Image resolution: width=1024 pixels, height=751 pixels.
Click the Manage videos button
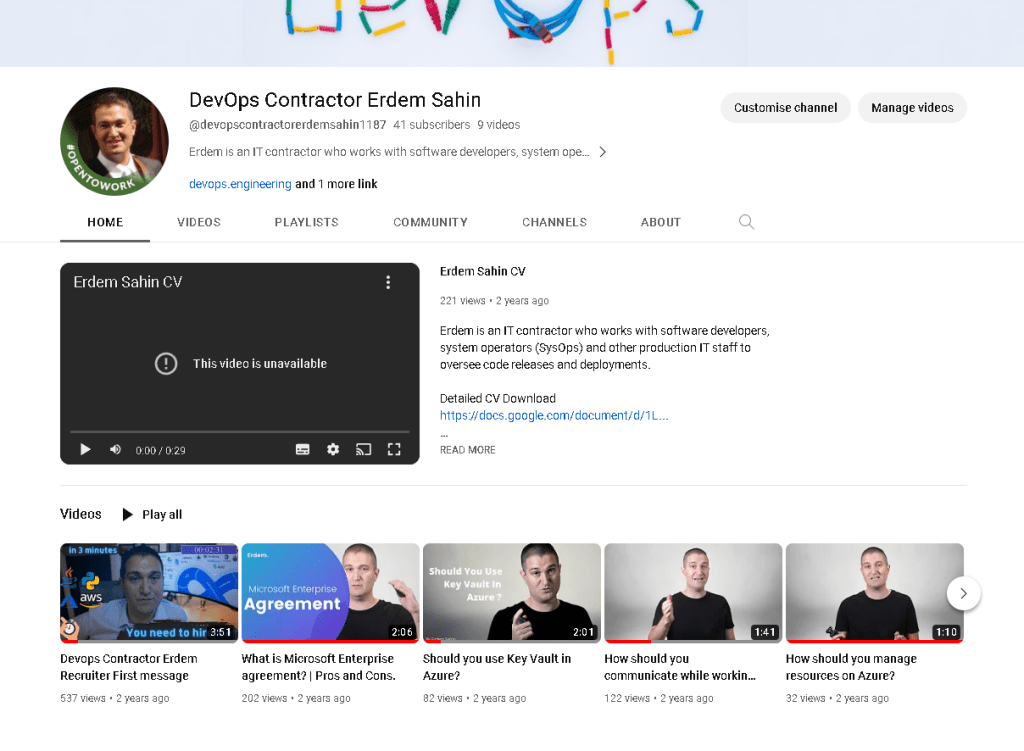[x=912, y=108]
